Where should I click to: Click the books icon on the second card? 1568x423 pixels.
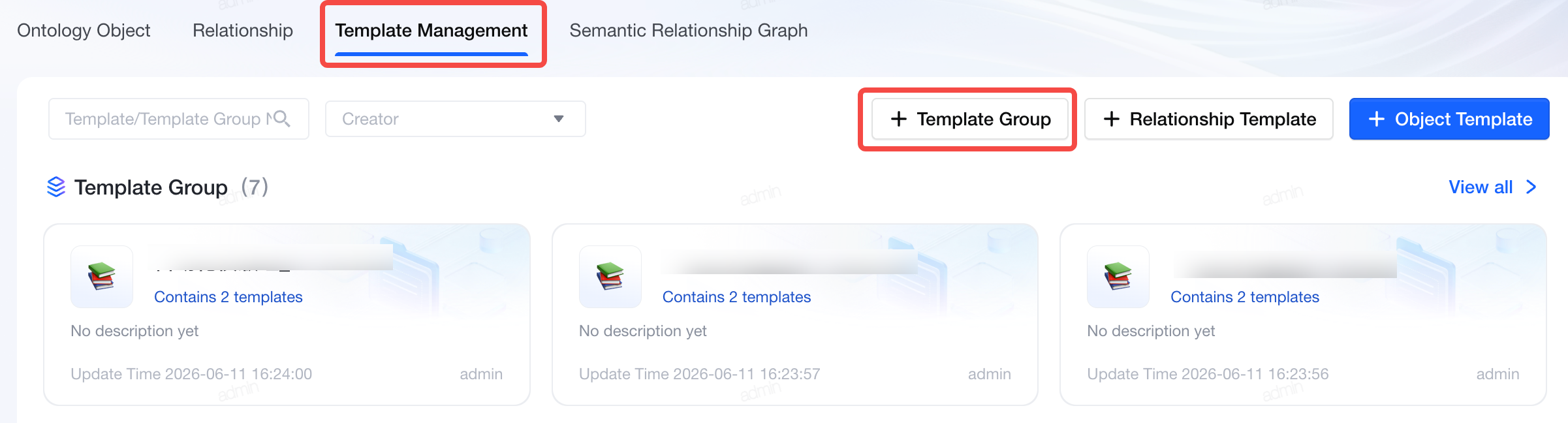[610, 277]
